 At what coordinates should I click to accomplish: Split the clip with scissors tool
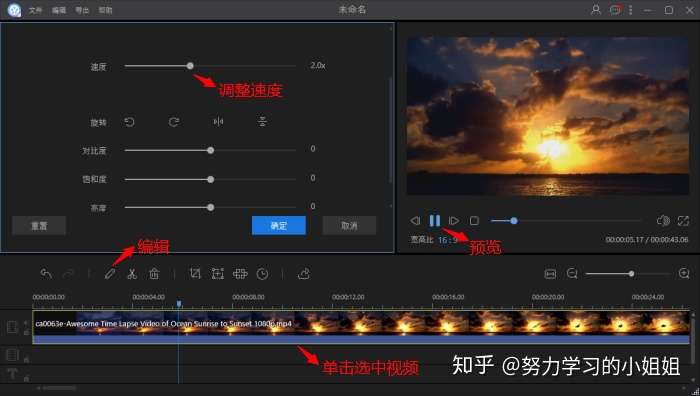point(132,274)
